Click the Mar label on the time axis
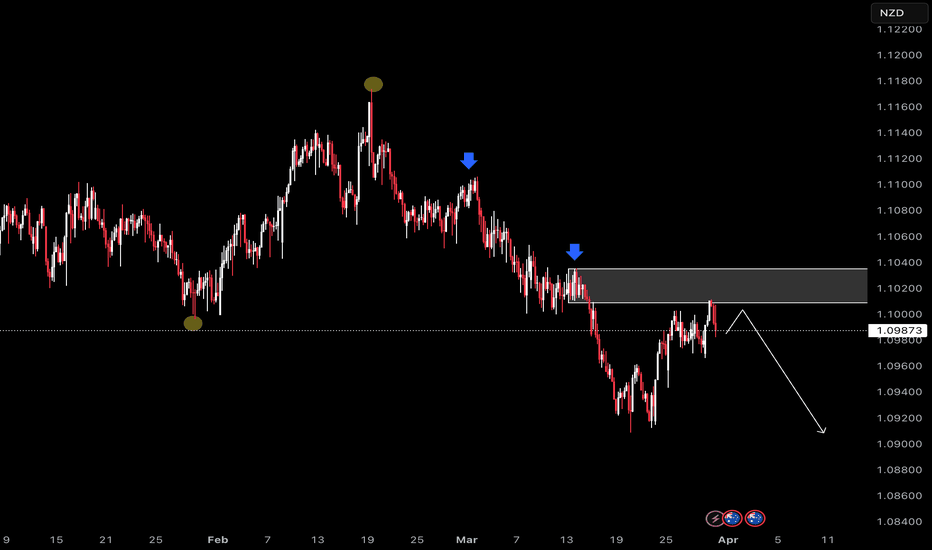932x550 pixels. pyautogui.click(x=467, y=540)
